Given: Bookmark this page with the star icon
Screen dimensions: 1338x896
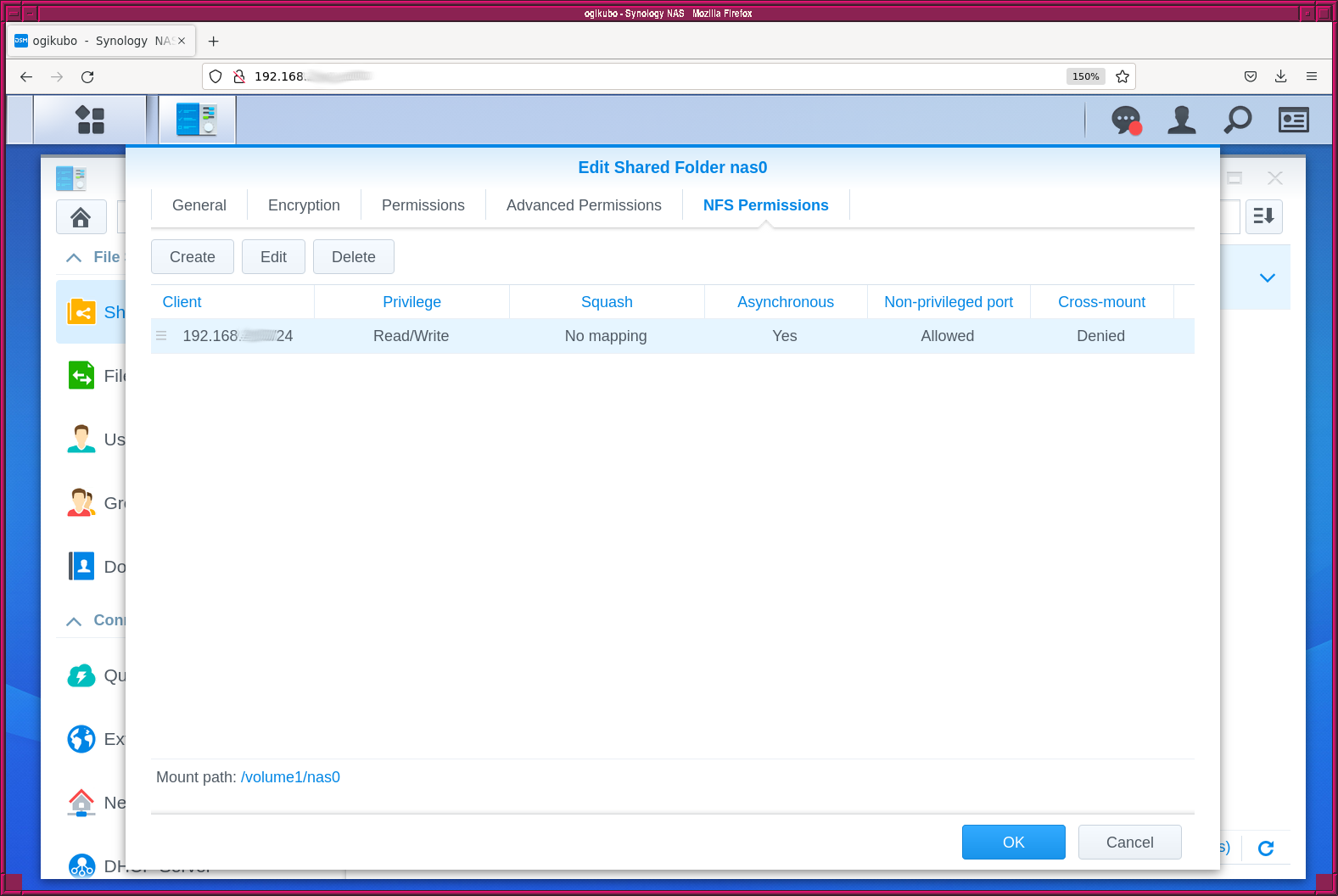Looking at the screenshot, I should point(1122,76).
